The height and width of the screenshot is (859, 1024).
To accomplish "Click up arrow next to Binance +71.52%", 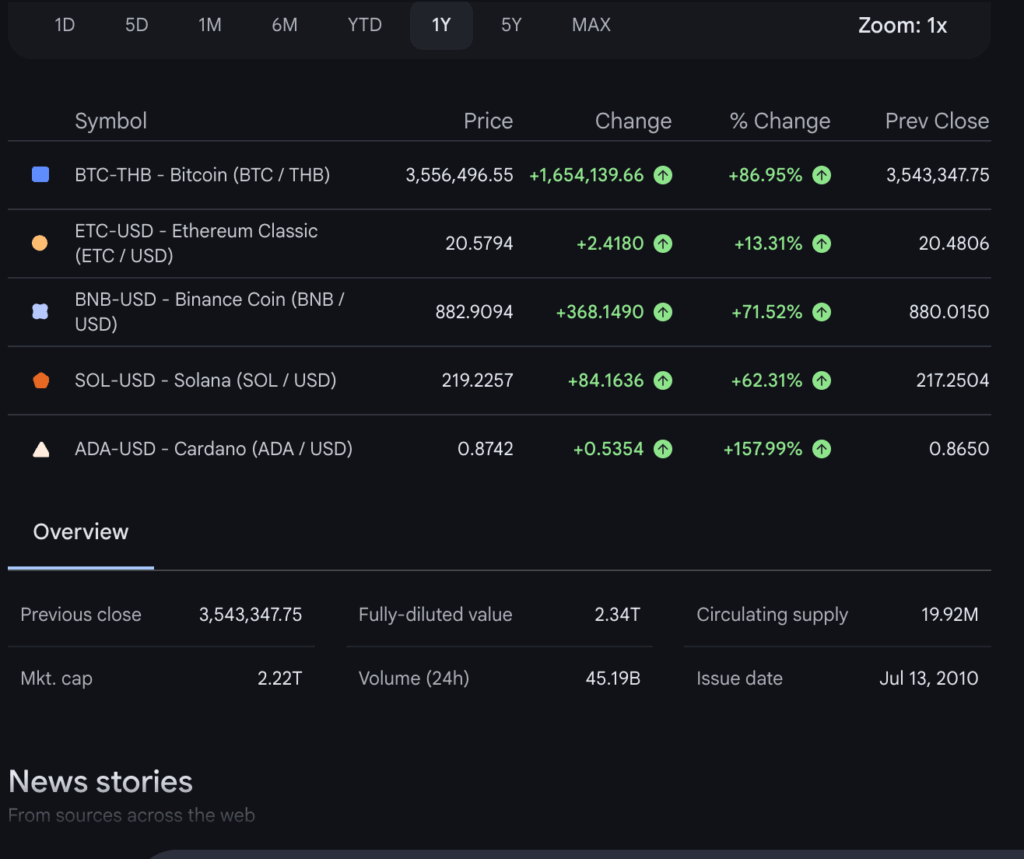I will (821, 312).
